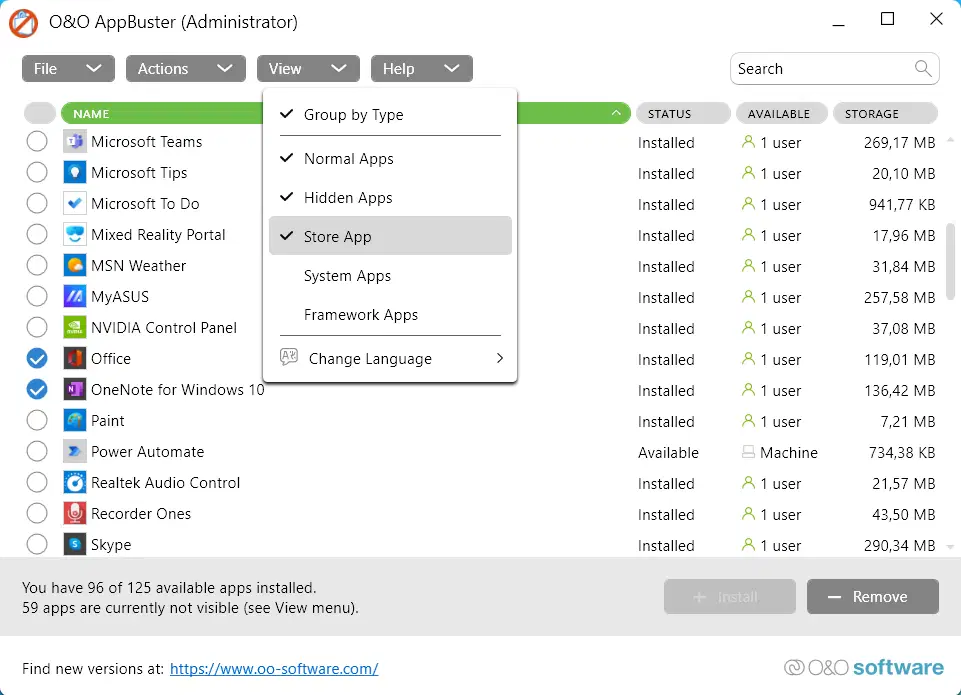
Task: Click the vertical list scrollbar thumb
Action: coord(949,262)
